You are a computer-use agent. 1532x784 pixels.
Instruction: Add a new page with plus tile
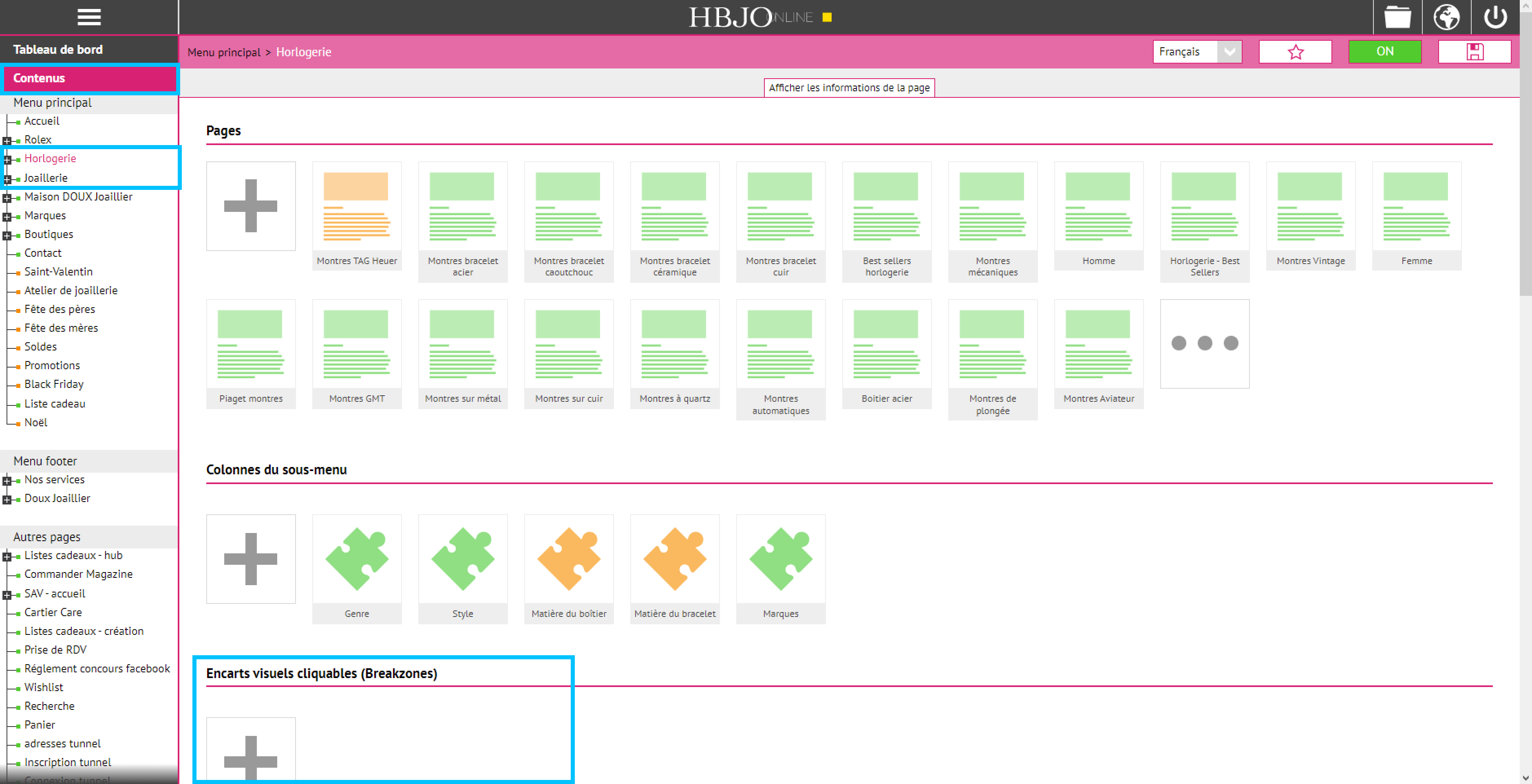coord(250,206)
